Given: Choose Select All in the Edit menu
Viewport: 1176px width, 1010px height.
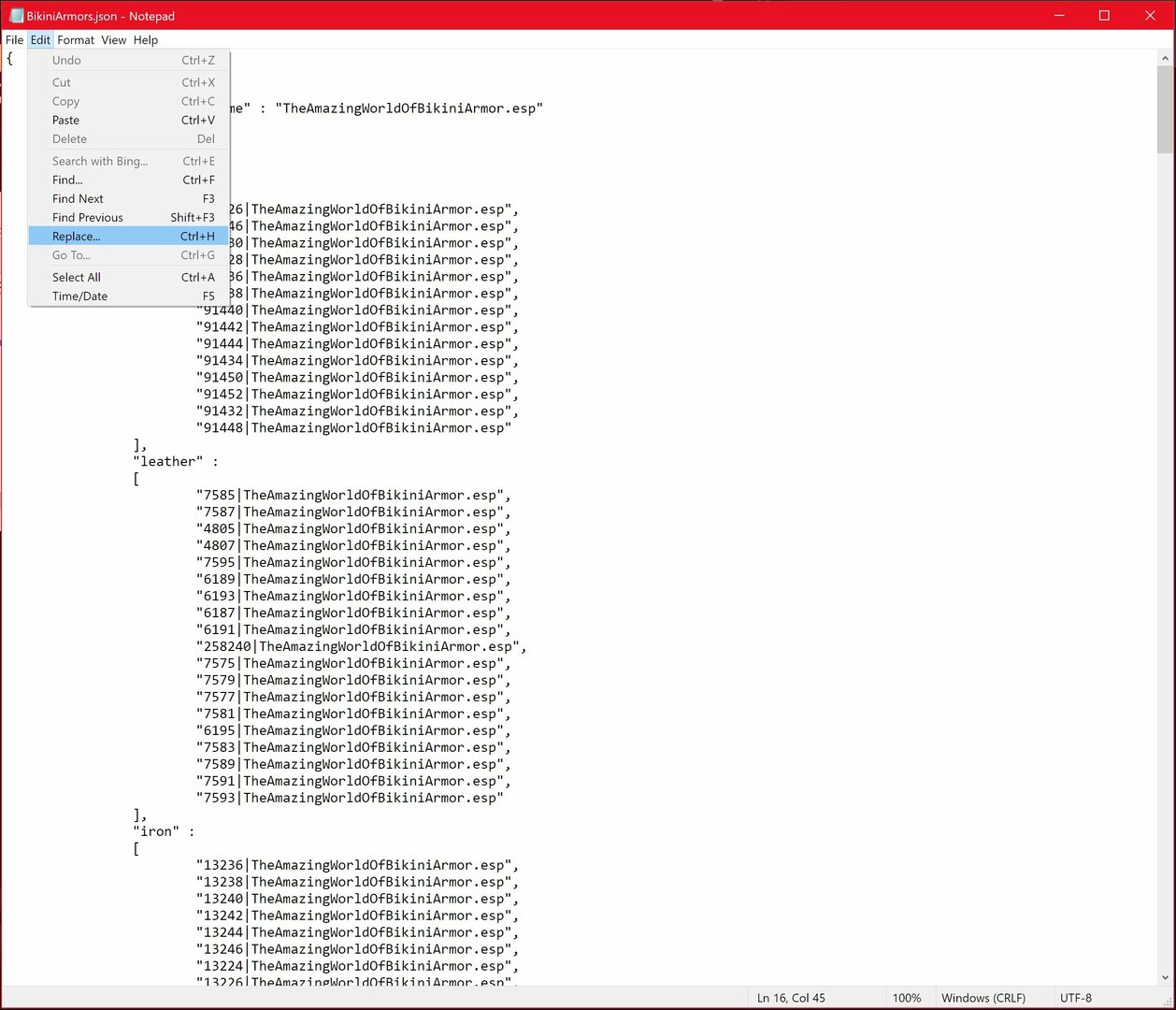Looking at the screenshot, I should (129, 277).
